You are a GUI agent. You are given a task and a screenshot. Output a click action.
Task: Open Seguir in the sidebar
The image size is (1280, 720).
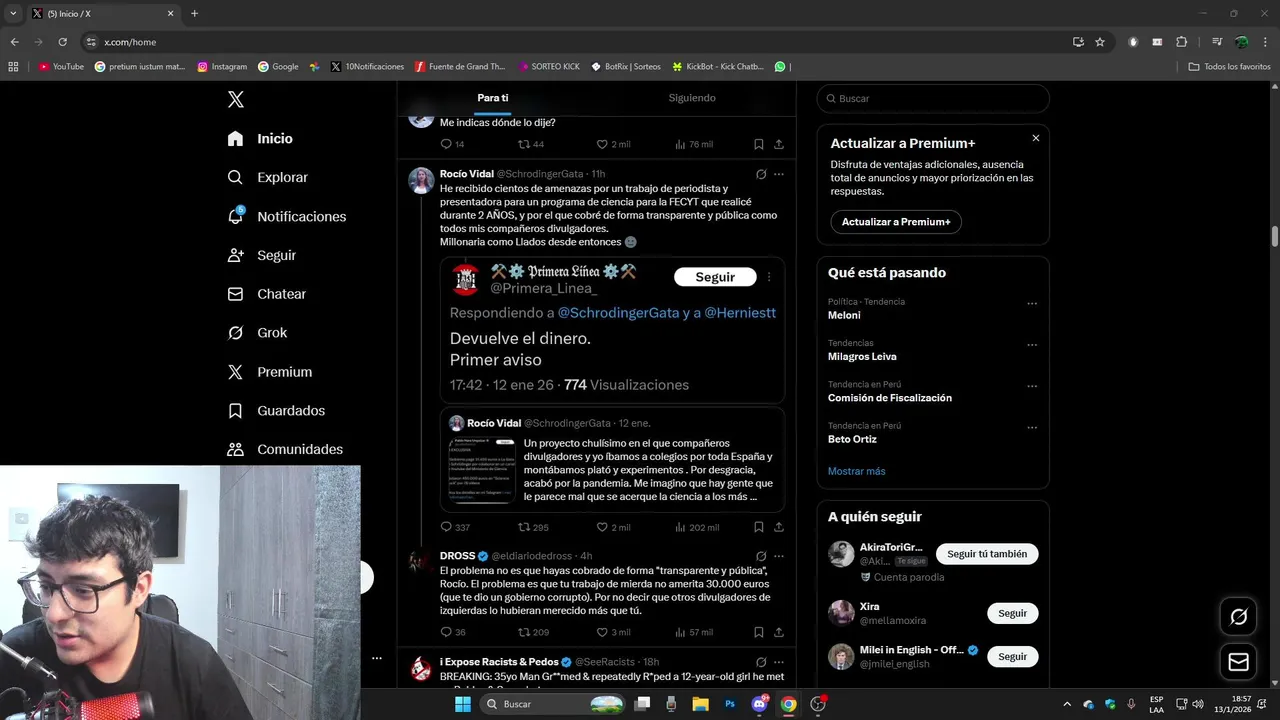point(261,255)
